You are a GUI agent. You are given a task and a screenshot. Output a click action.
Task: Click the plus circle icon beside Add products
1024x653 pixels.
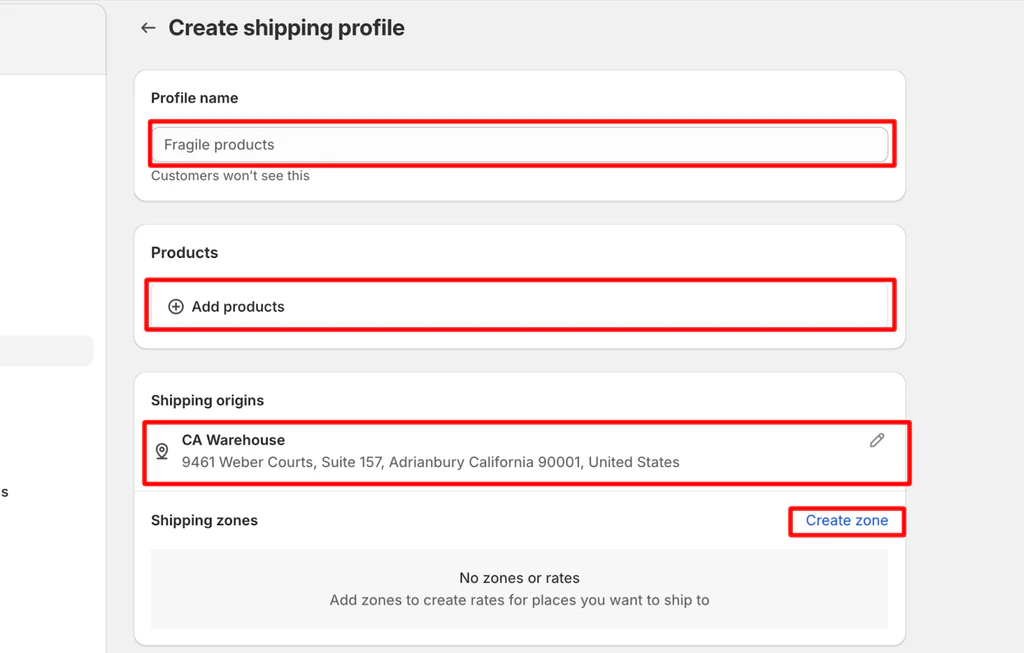click(176, 306)
